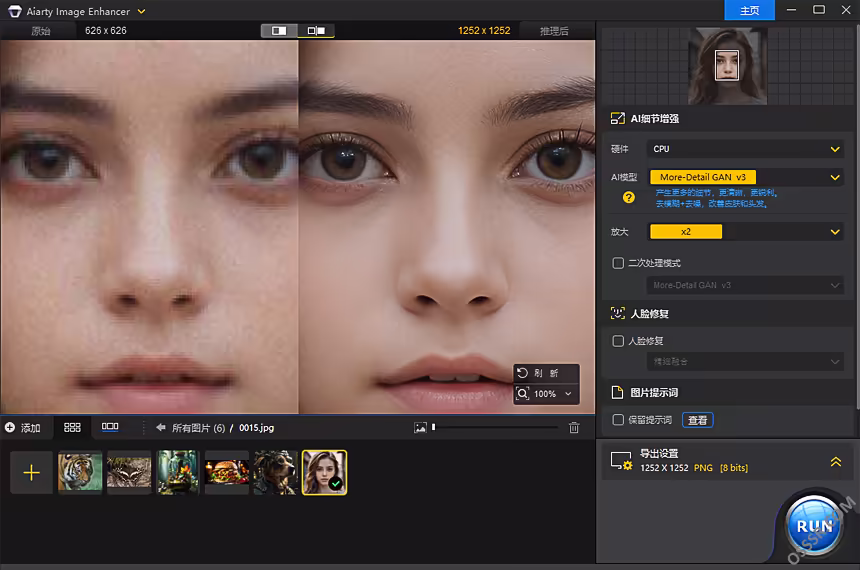The image size is (860, 570).
Task: Switch to the filmstrip thumbnail view
Action: click(x=110, y=426)
